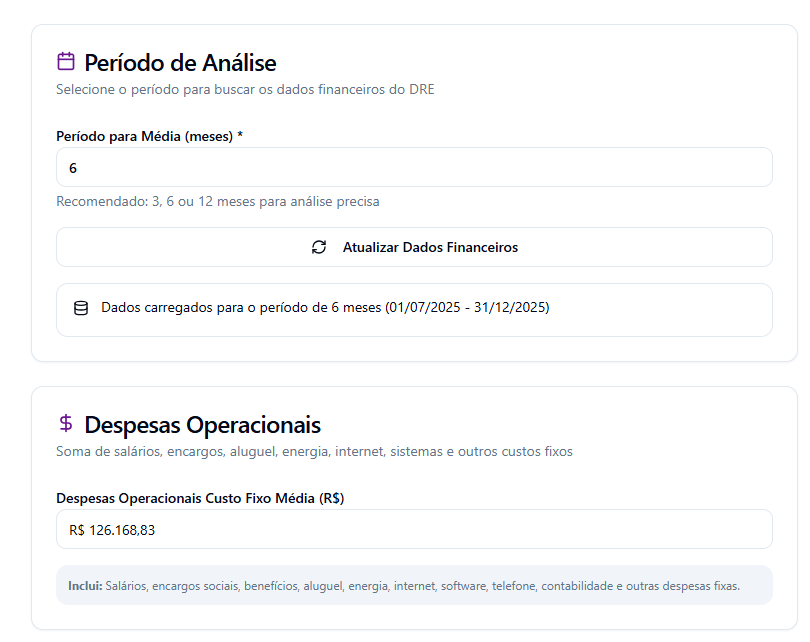
Task: Focus the Período para Média months input
Action: pyautogui.click(x=414, y=167)
